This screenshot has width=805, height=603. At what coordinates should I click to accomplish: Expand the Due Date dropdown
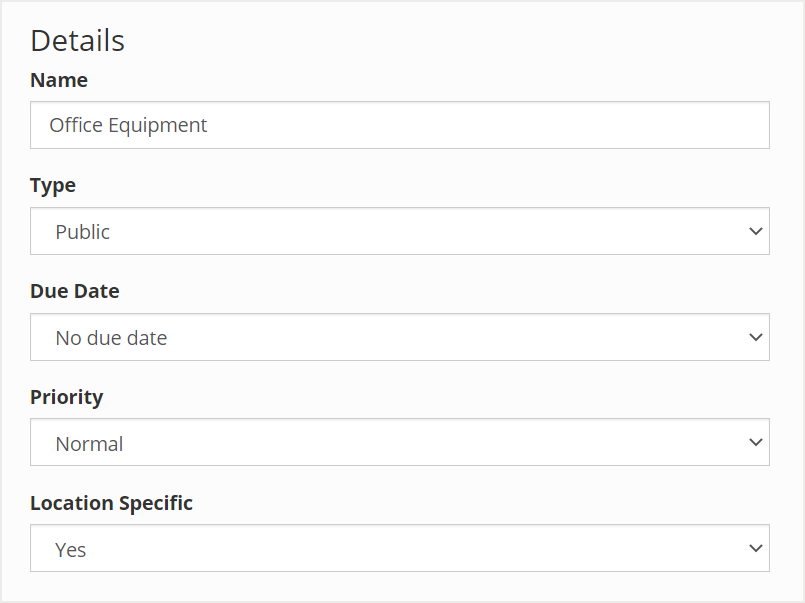pos(400,337)
